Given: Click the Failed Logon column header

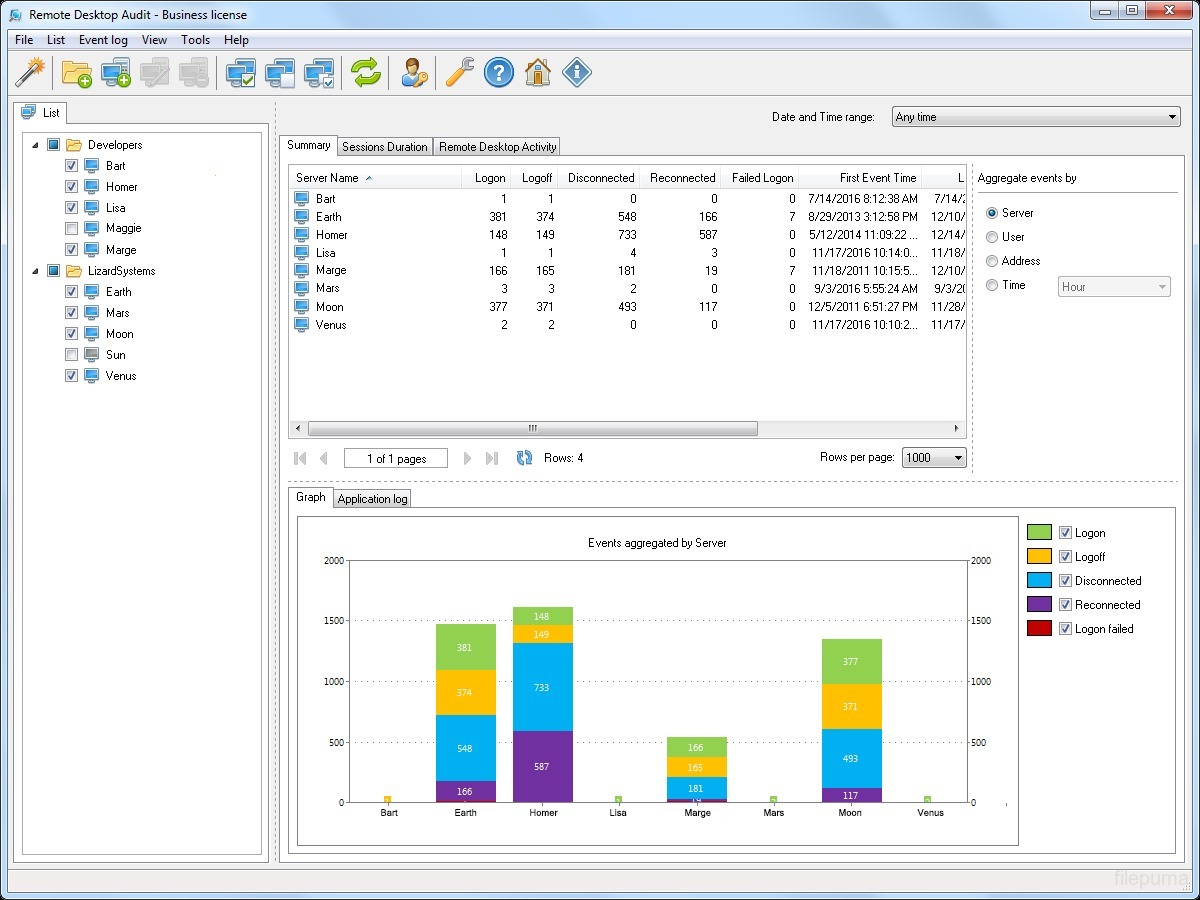Looking at the screenshot, I should coord(762,178).
